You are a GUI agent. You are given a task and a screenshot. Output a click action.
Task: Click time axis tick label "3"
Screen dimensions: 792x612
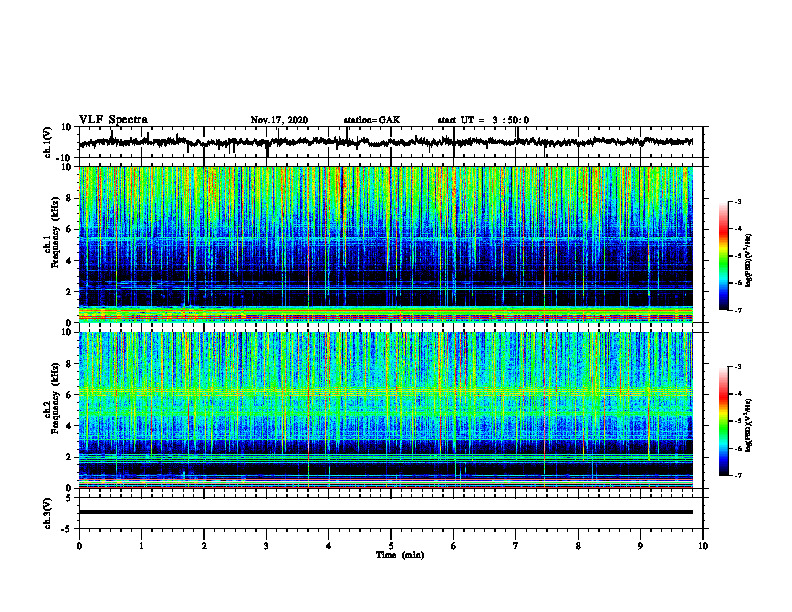[266, 546]
